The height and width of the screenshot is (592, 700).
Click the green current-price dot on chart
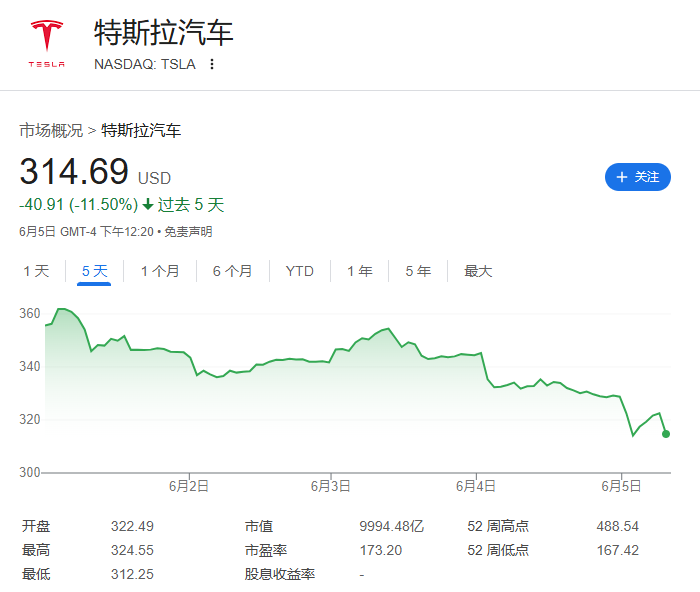coord(666,434)
